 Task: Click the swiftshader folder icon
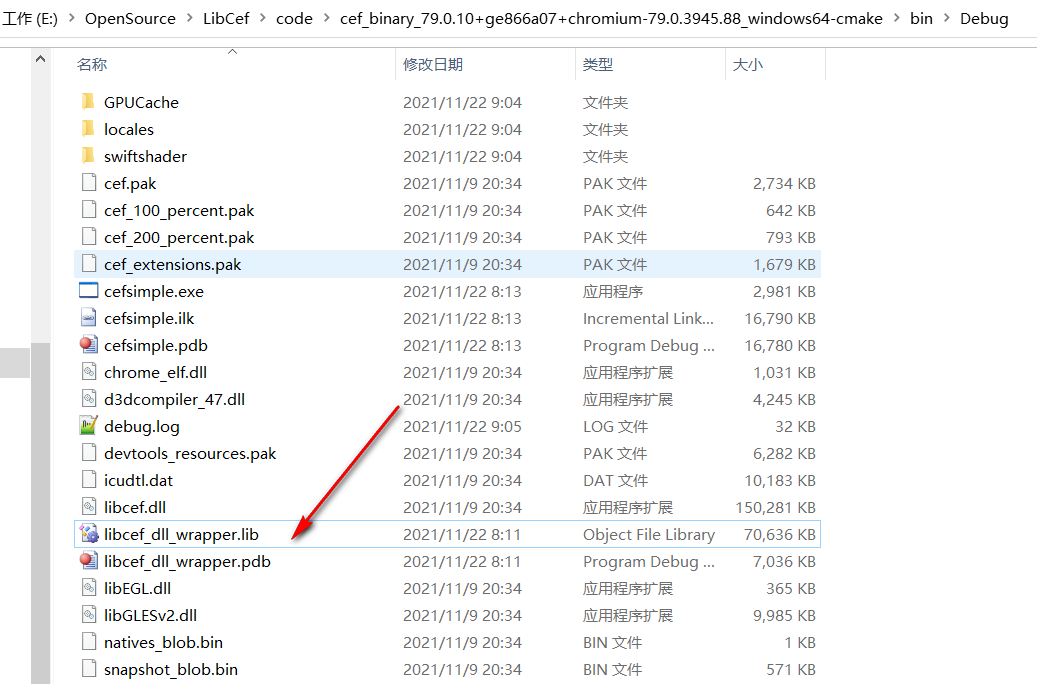coord(88,156)
